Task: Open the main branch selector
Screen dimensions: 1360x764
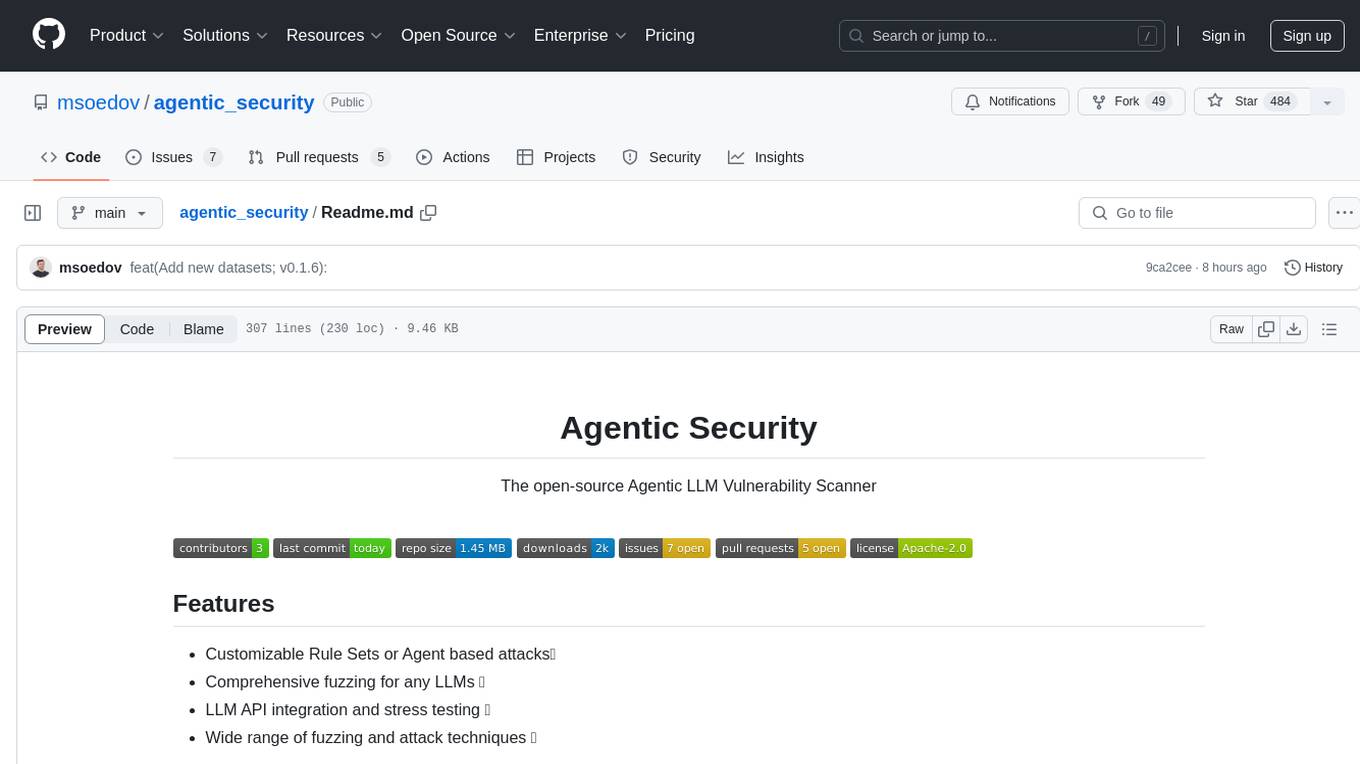Action: coord(109,213)
